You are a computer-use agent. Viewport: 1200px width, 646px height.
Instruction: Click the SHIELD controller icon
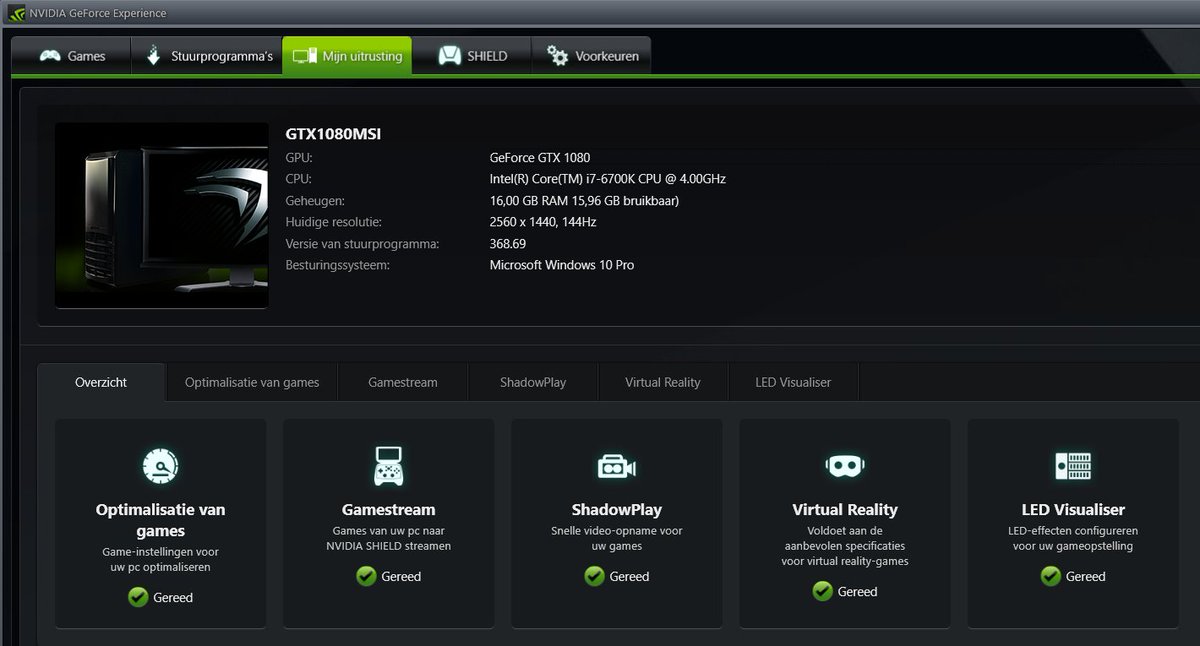(x=450, y=56)
